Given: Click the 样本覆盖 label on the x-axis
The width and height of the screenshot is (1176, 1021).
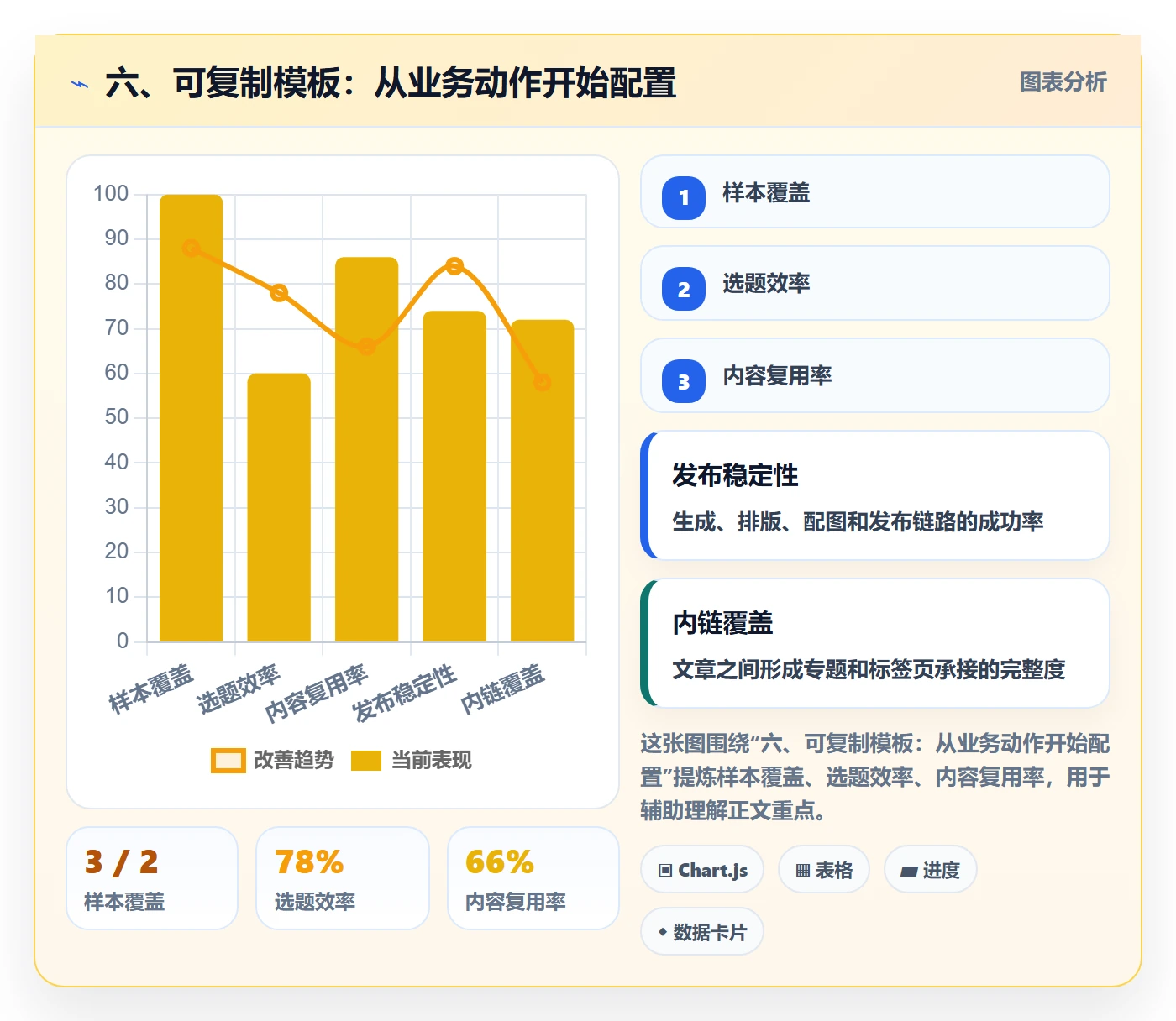Looking at the screenshot, I should pyautogui.click(x=151, y=689).
